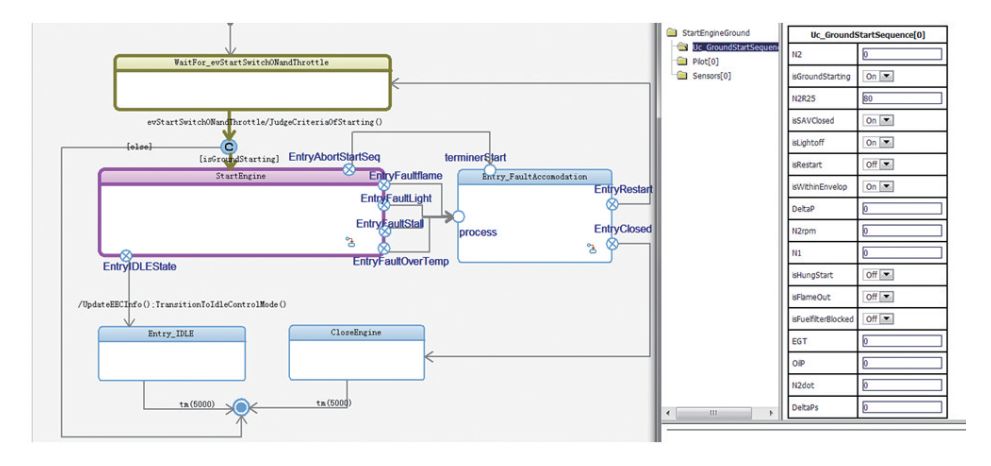Click the [isGroundStarting] guard label
This screenshot has width=991, height=466.
pyautogui.click(x=239, y=159)
